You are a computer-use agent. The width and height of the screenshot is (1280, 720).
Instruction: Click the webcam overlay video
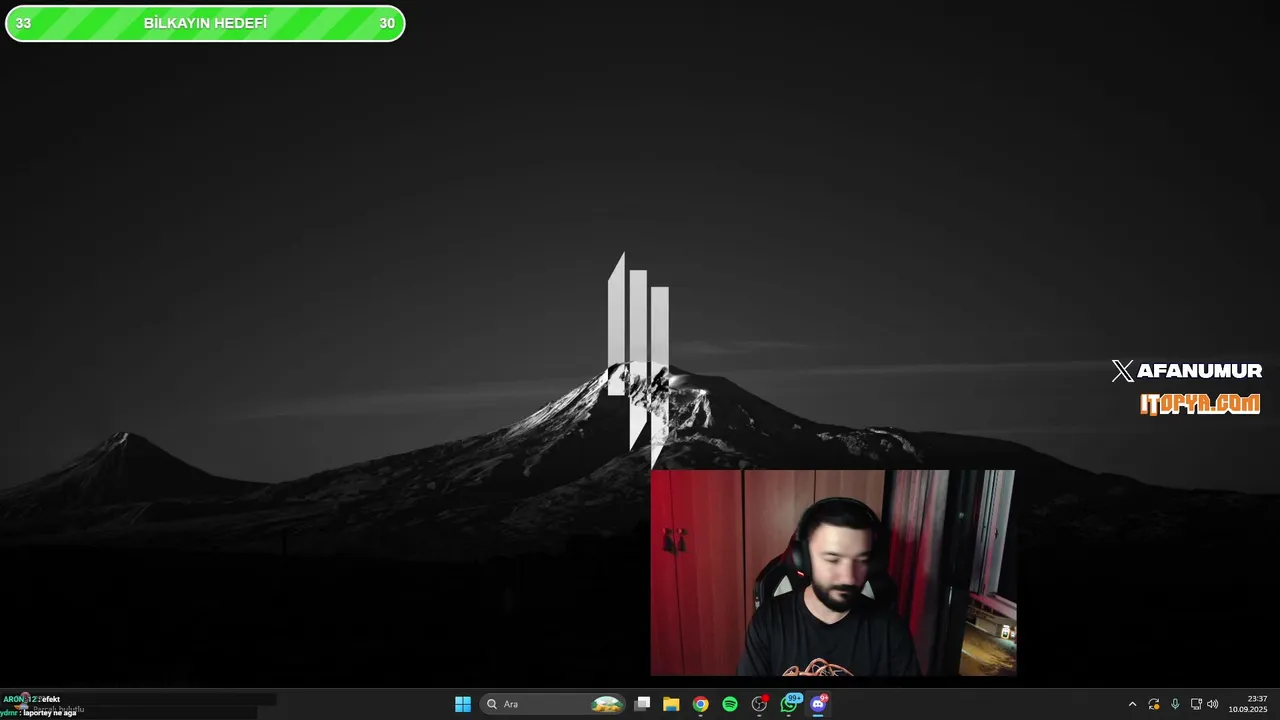(x=833, y=573)
